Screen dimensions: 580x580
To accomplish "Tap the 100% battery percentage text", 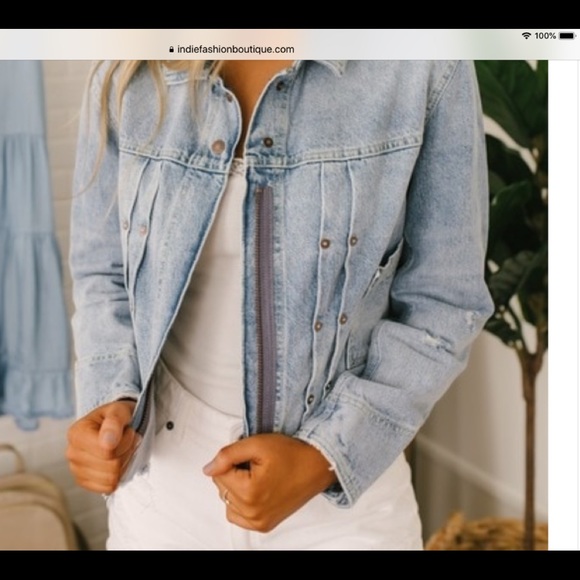I will tap(545, 36).
